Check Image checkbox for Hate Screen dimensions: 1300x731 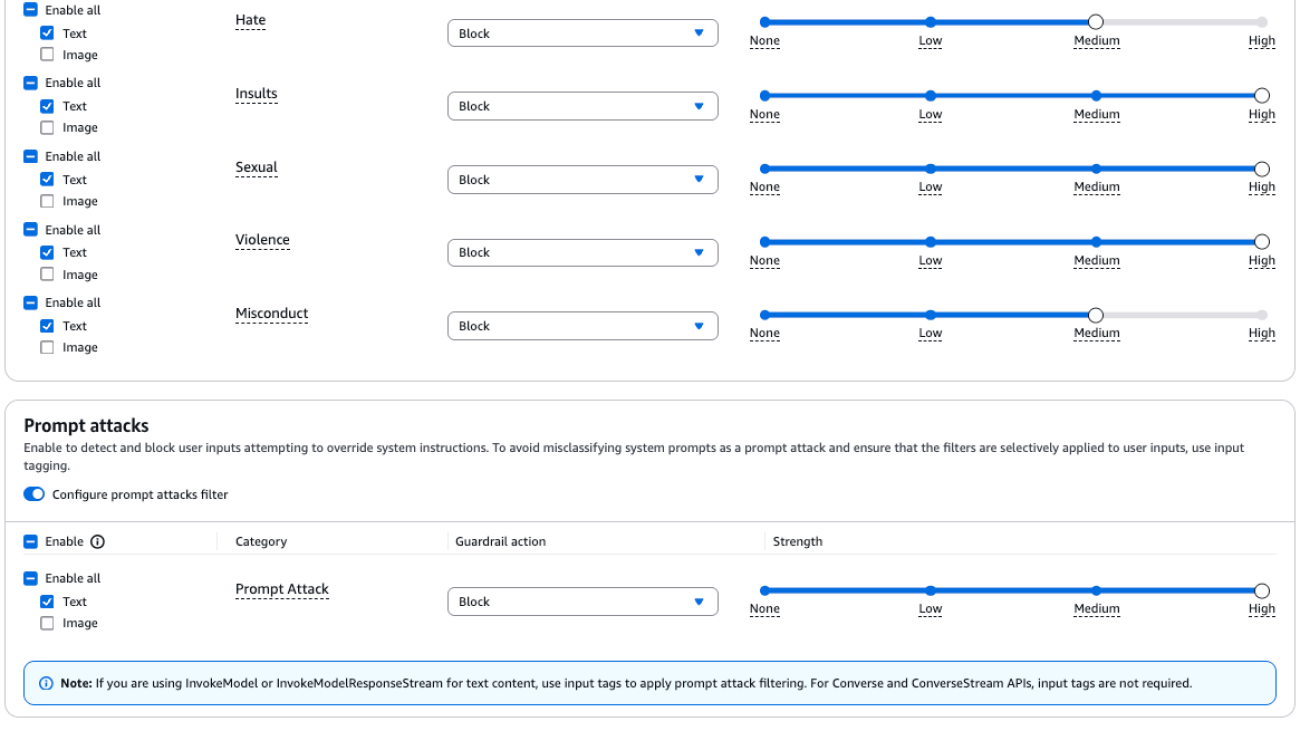tap(47, 55)
